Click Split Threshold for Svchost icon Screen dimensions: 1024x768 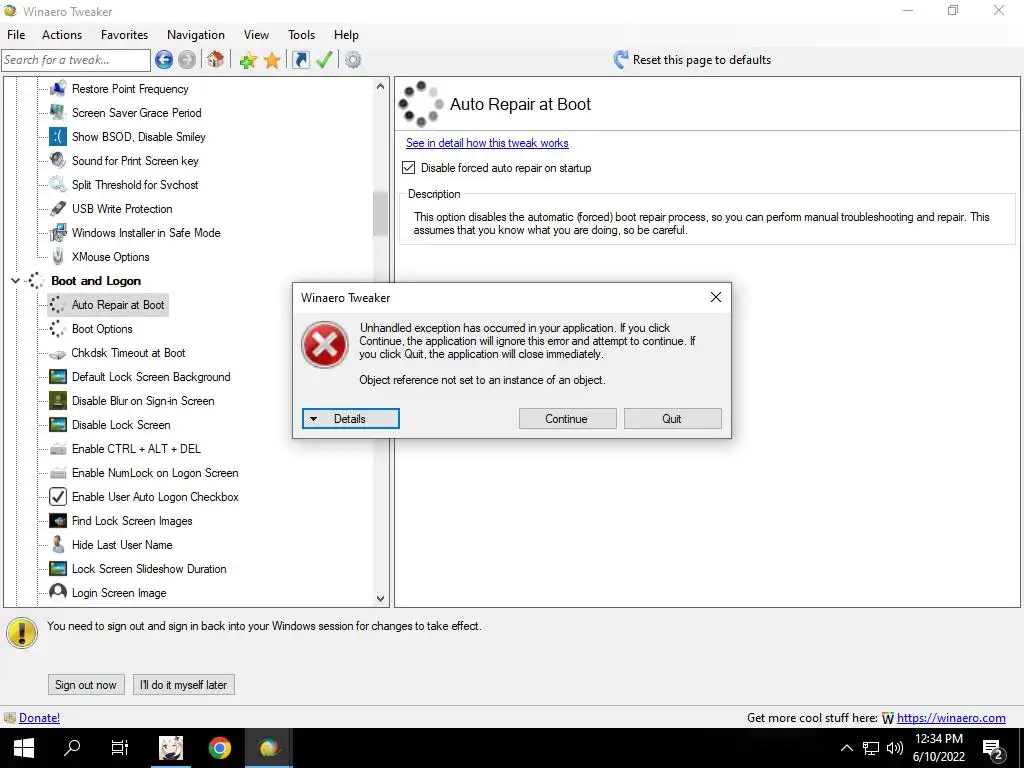[x=58, y=184]
